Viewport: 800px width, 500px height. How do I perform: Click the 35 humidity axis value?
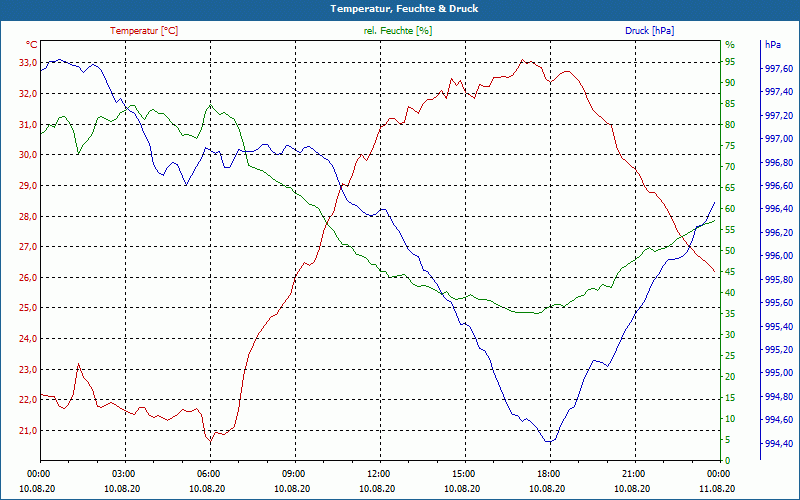tap(731, 314)
